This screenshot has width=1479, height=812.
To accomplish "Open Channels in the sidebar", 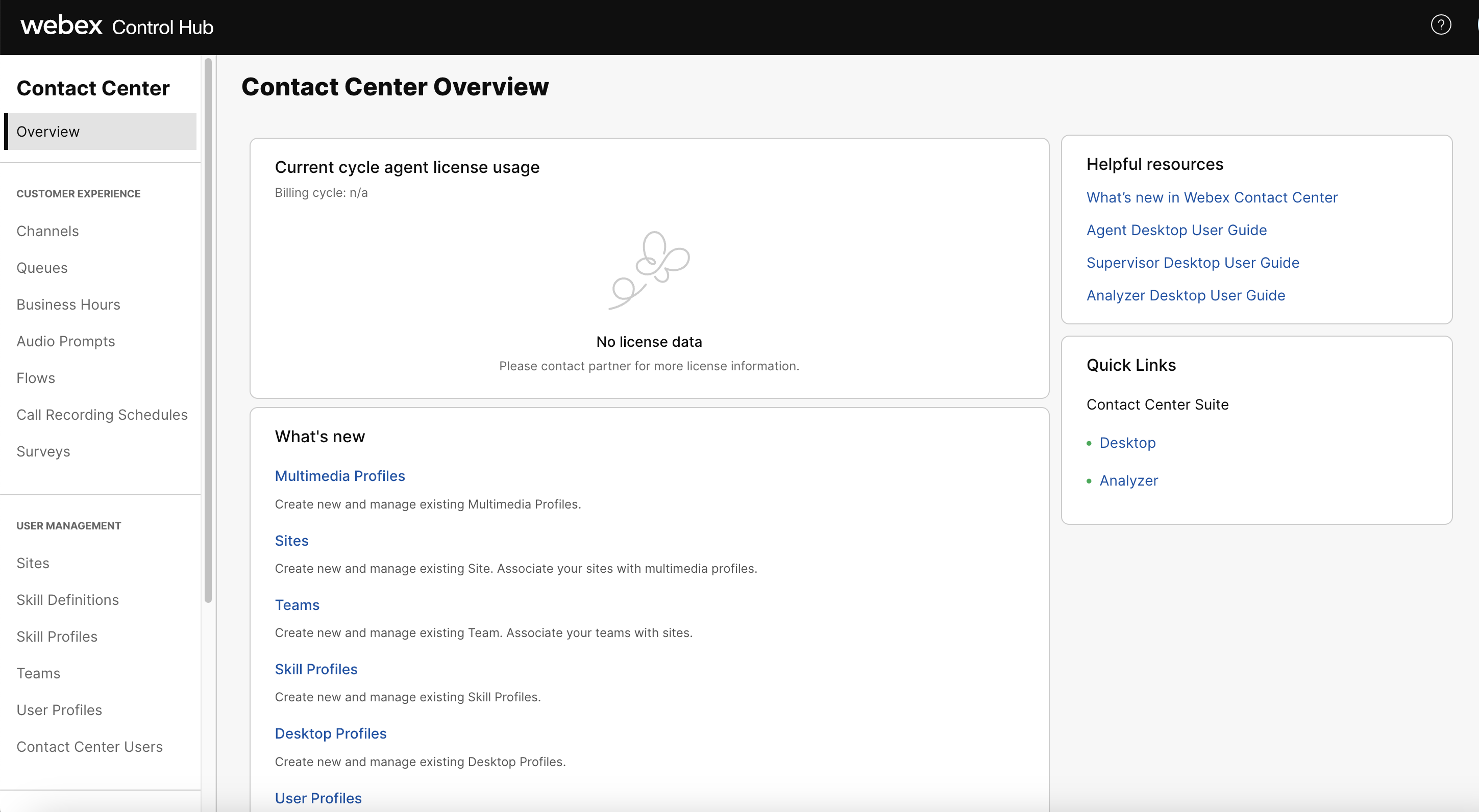I will click(x=47, y=231).
